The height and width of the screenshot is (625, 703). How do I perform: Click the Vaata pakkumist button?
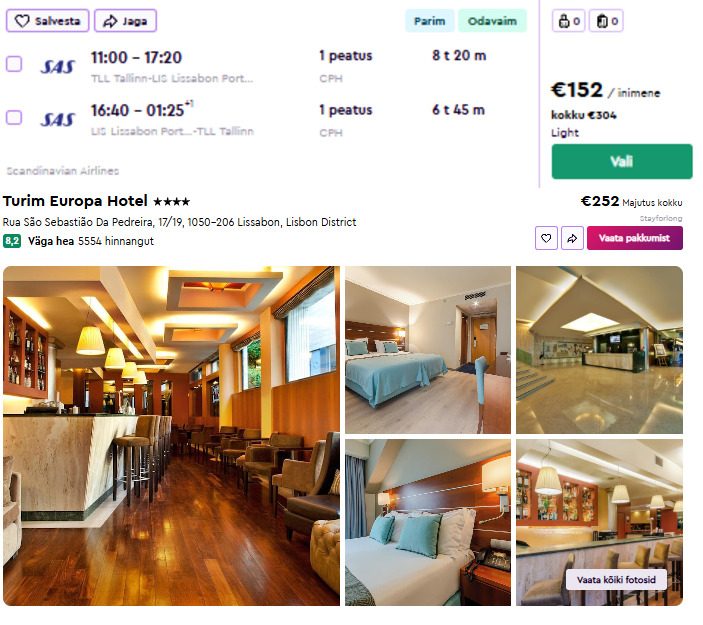click(634, 238)
